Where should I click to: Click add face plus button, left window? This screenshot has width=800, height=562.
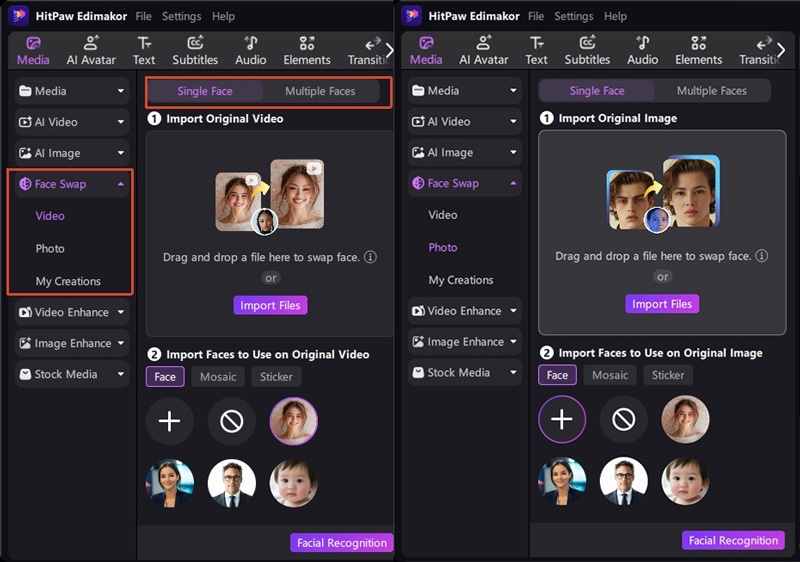(169, 421)
